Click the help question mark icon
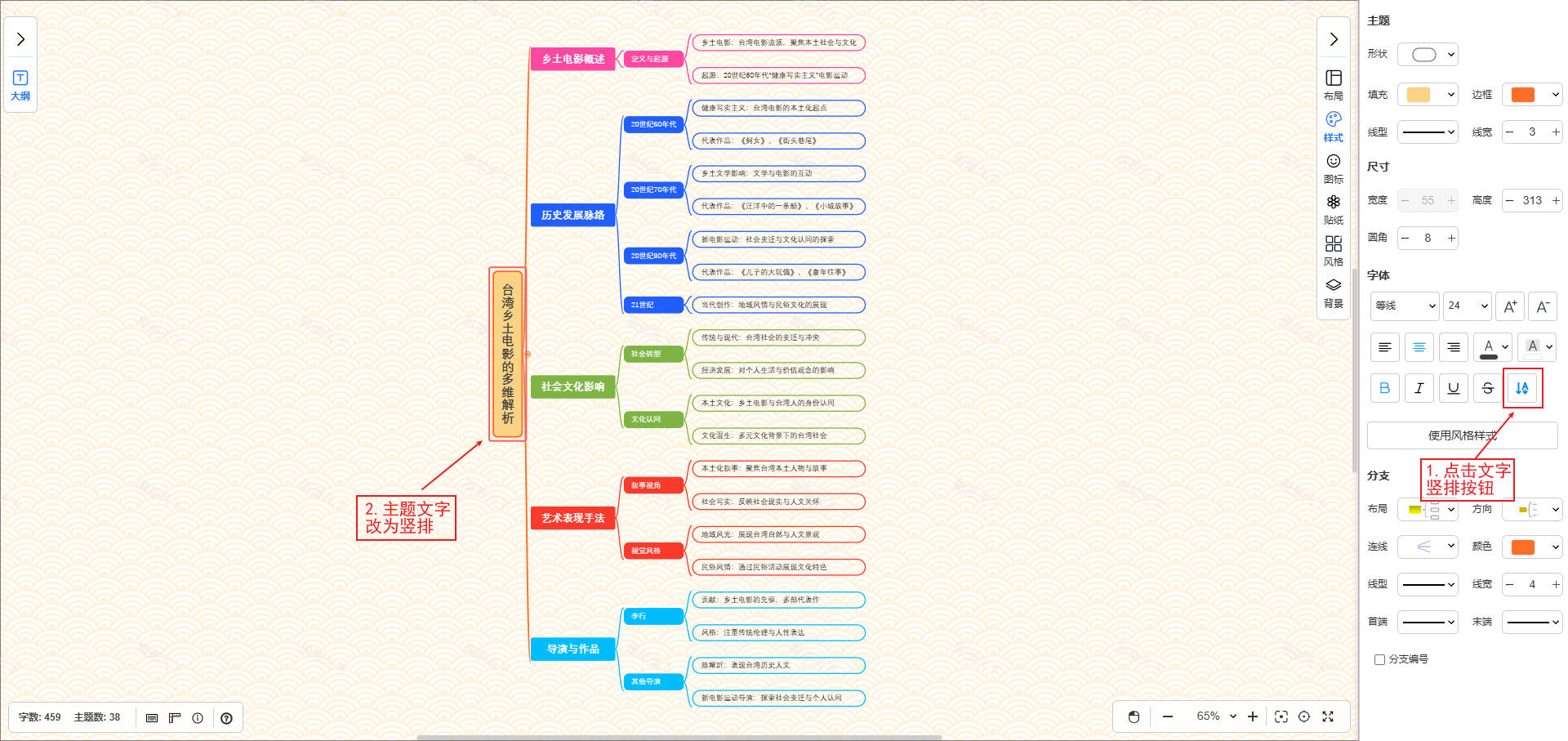Screen dimensions: 1568x741 pos(226,718)
